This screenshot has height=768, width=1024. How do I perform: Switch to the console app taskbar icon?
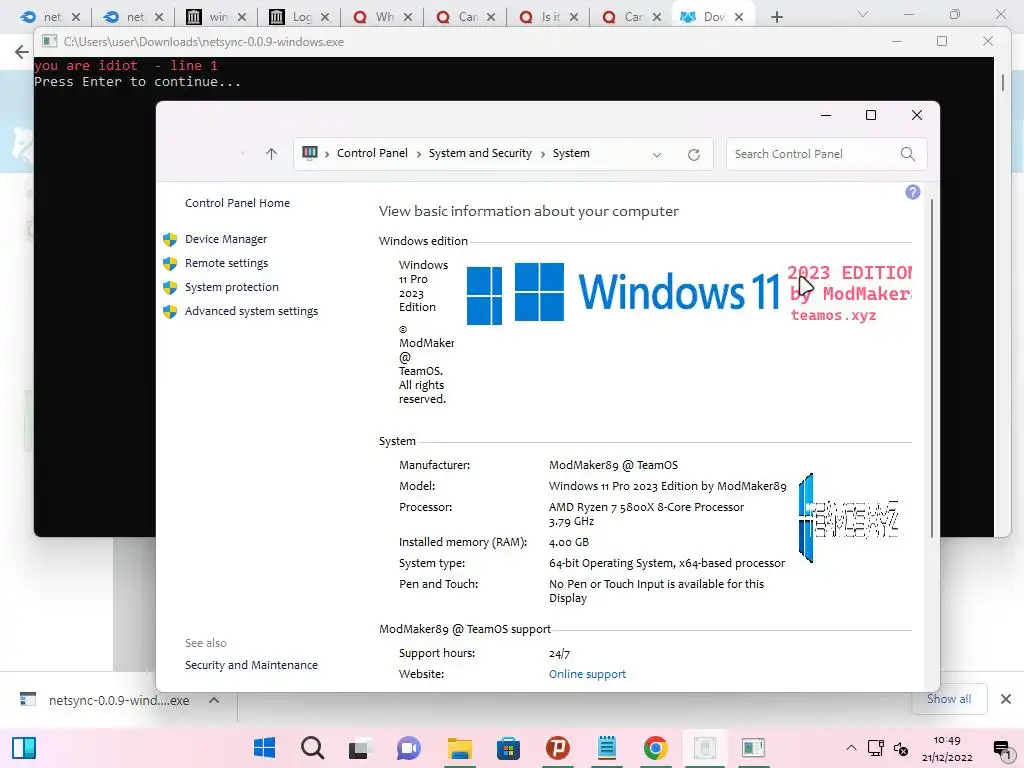[753, 748]
